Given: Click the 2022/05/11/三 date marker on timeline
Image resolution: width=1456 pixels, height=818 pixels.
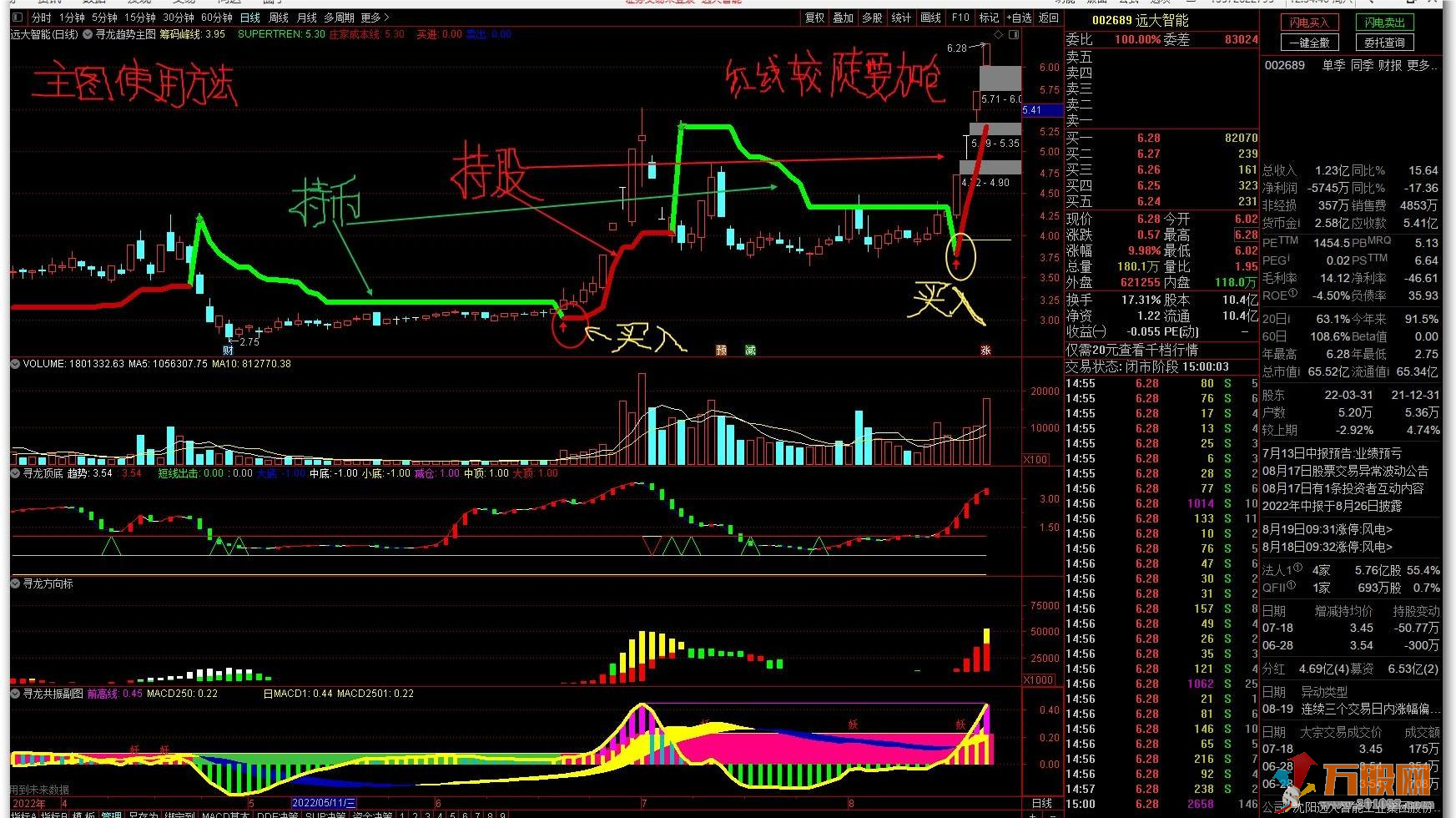Looking at the screenshot, I should tap(324, 804).
